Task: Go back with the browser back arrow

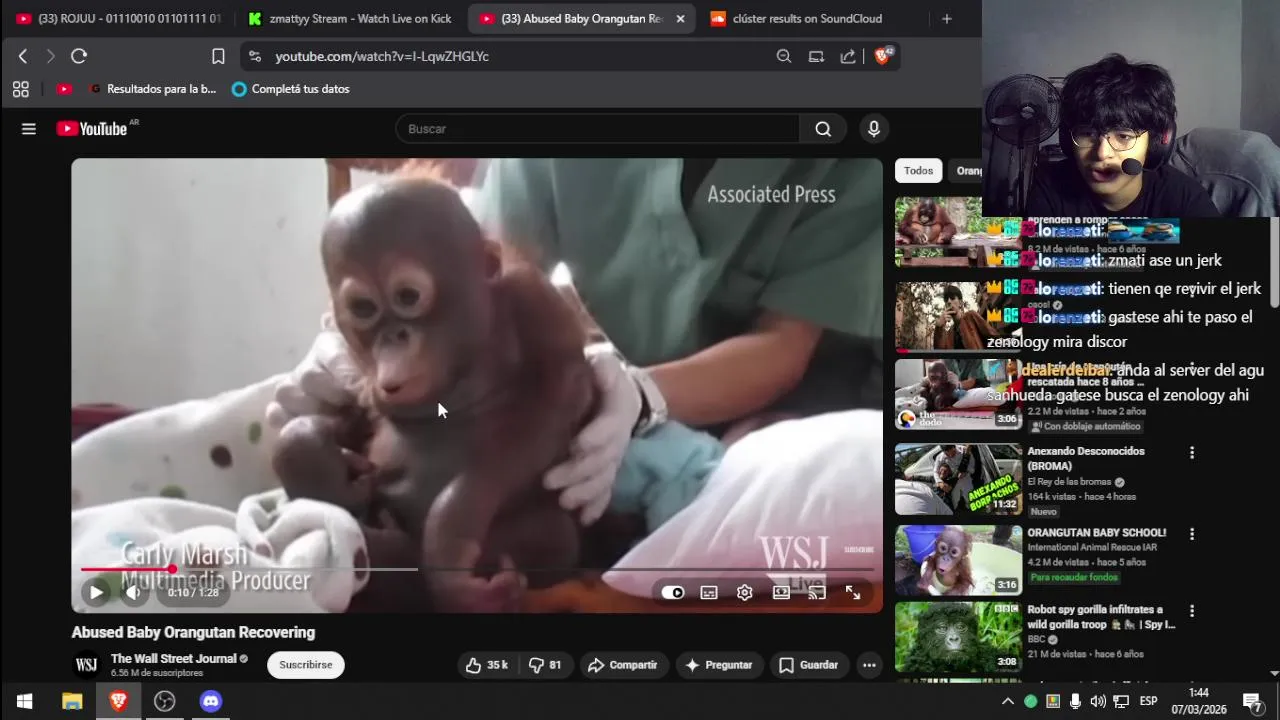Action: pyautogui.click(x=23, y=56)
